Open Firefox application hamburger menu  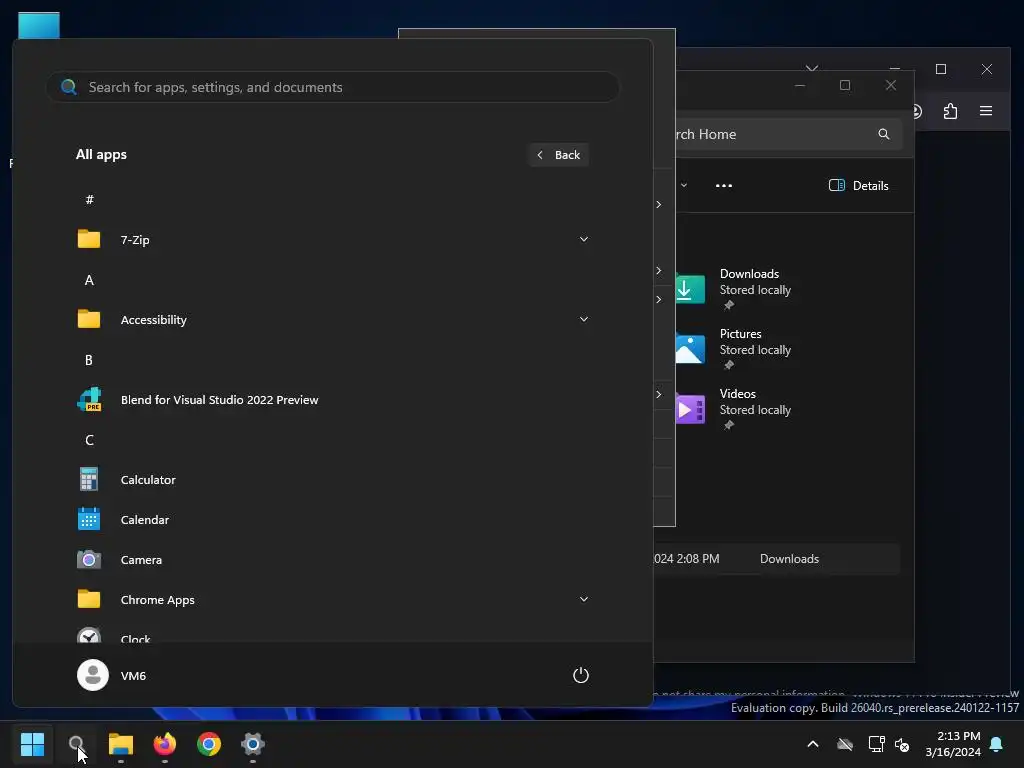(986, 111)
